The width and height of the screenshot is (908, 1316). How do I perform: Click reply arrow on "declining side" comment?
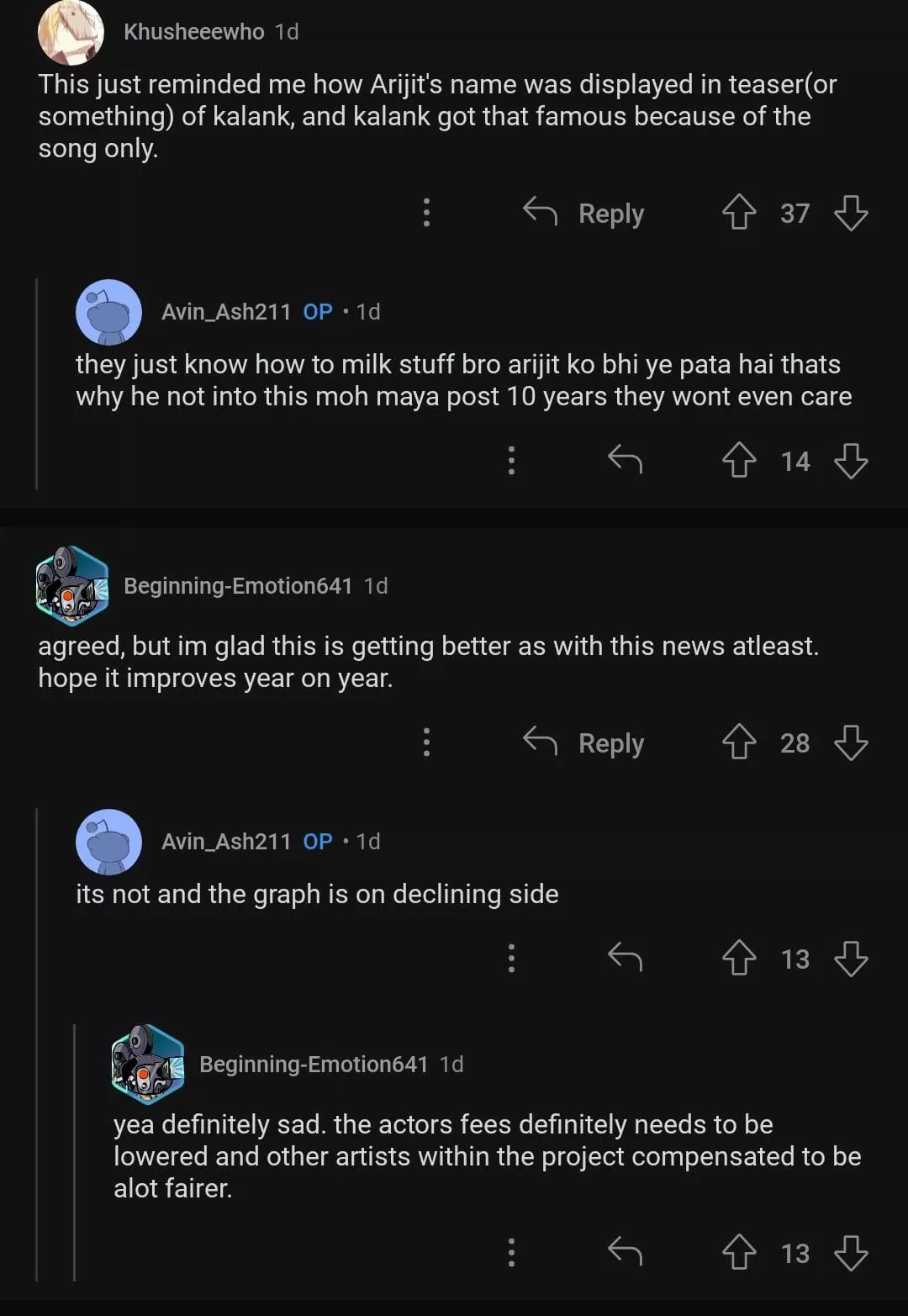pyautogui.click(x=625, y=958)
